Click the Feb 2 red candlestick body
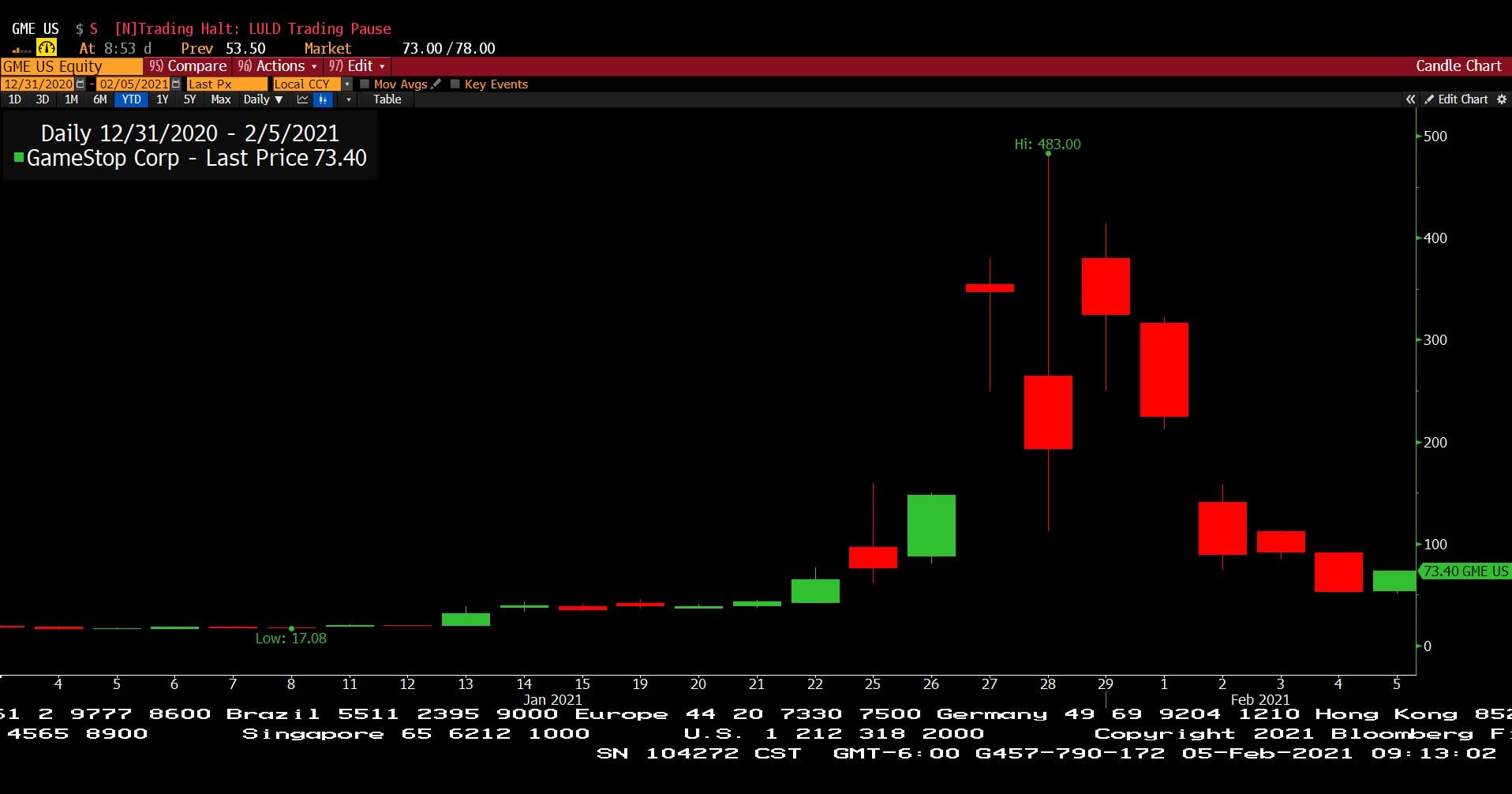Screen dimensions: 1512x794 click(1222, 528)
